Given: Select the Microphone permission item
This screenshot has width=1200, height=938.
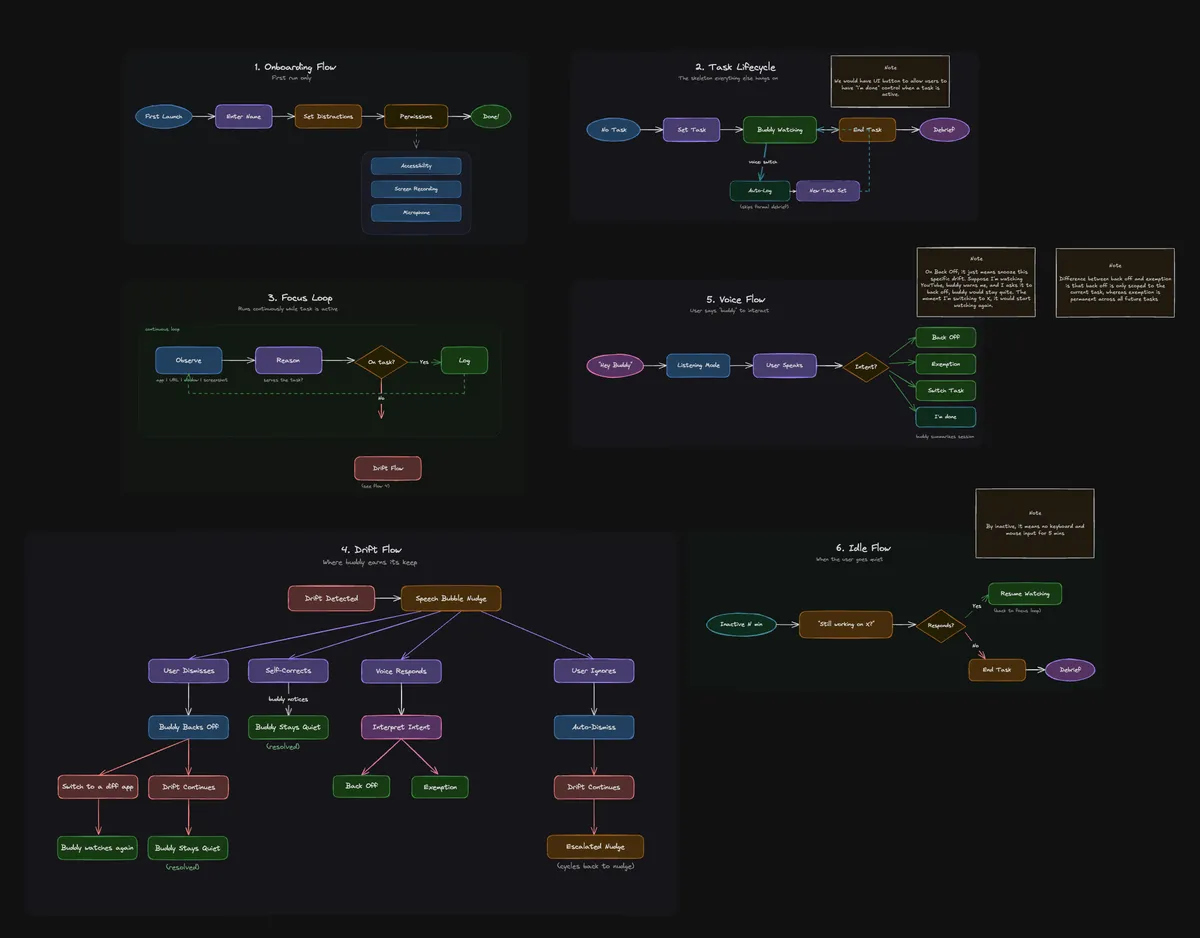Looking at the screenshot, I should (x=416, y=213).
